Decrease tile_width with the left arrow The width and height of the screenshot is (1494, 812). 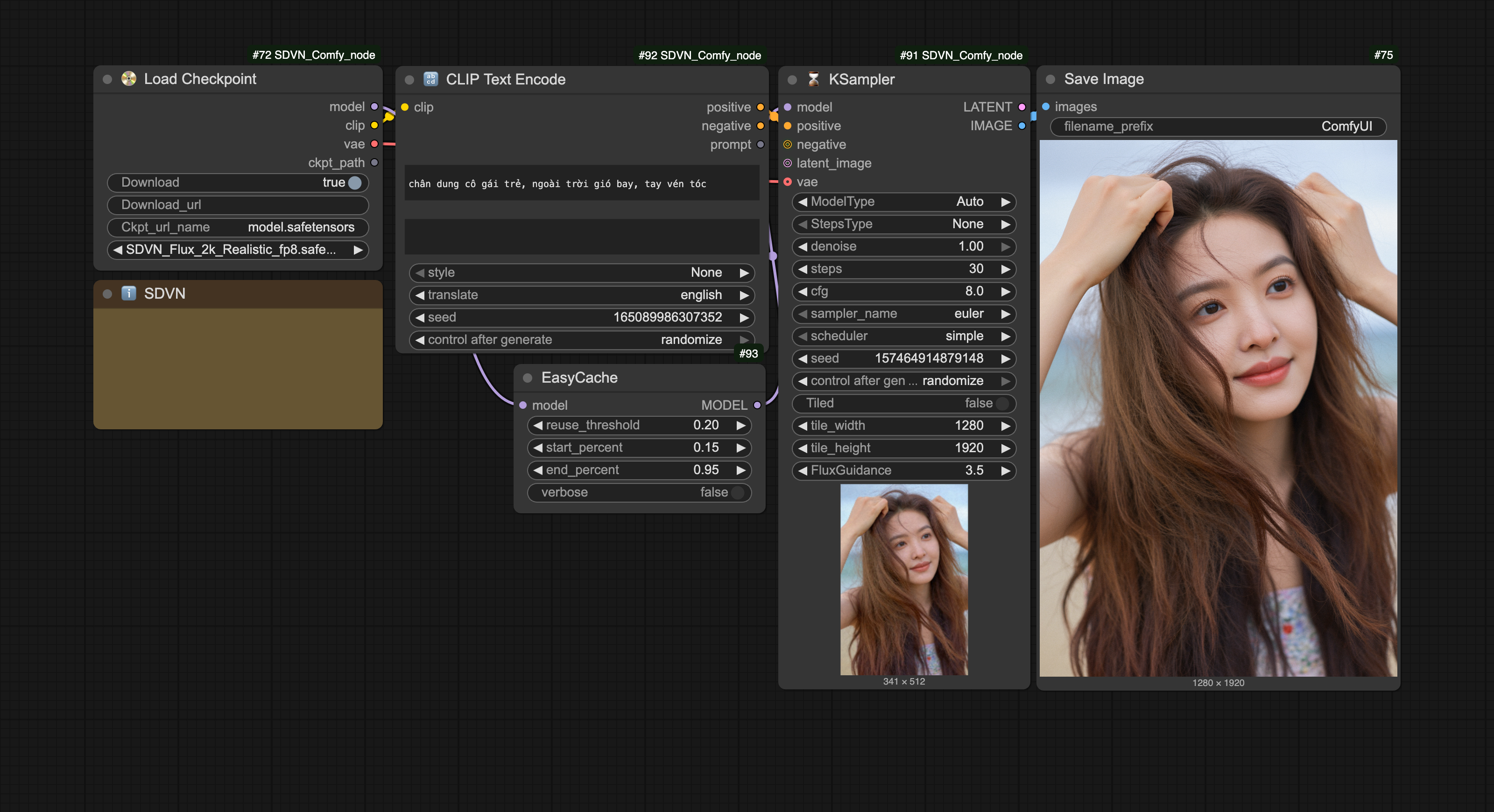(803, 426)
